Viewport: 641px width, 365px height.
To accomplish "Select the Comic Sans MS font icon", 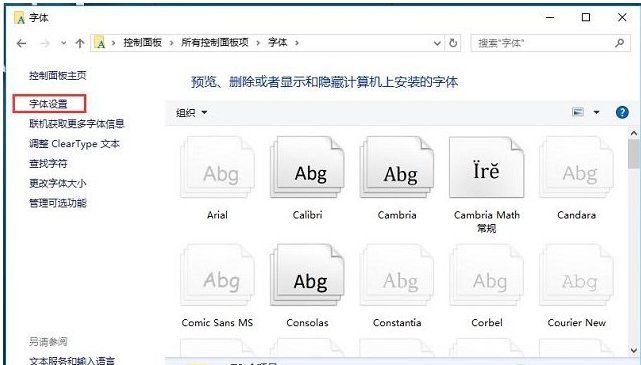I will [217, 275].
